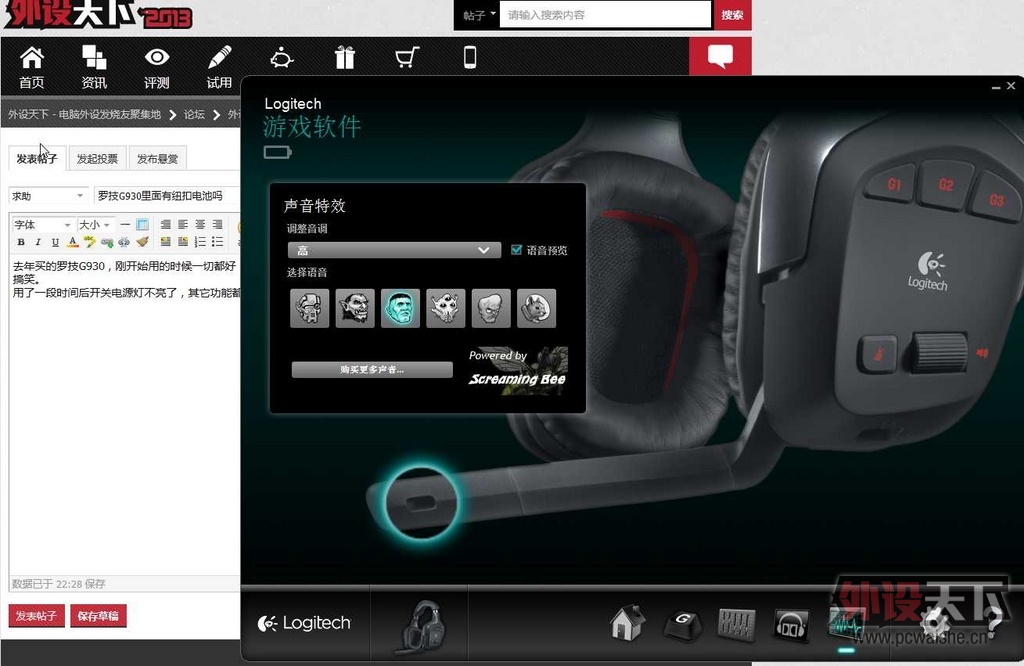Open the red chat bubble button

click(x=720, y=56)
